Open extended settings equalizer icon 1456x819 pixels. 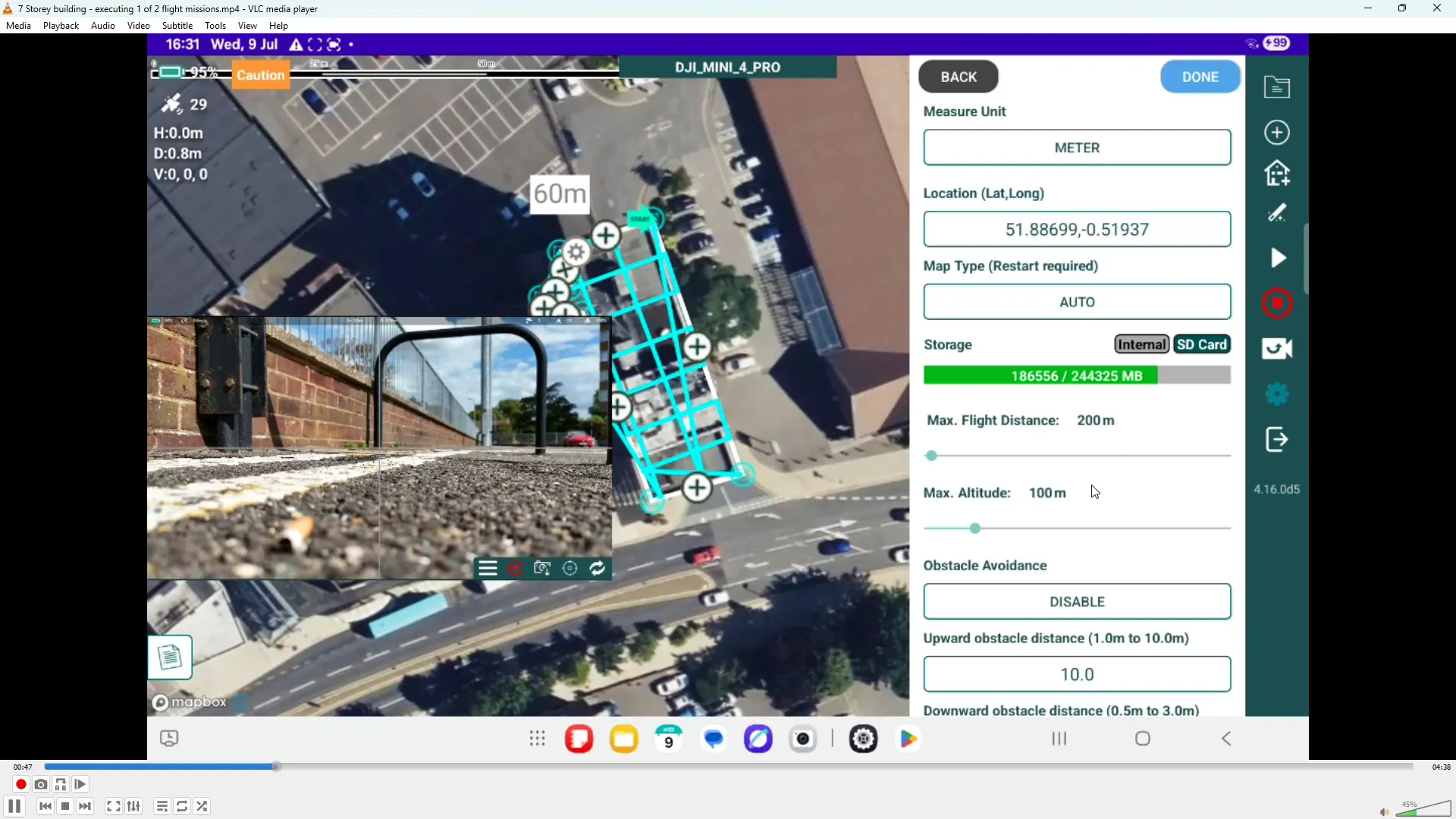(134, 806)
